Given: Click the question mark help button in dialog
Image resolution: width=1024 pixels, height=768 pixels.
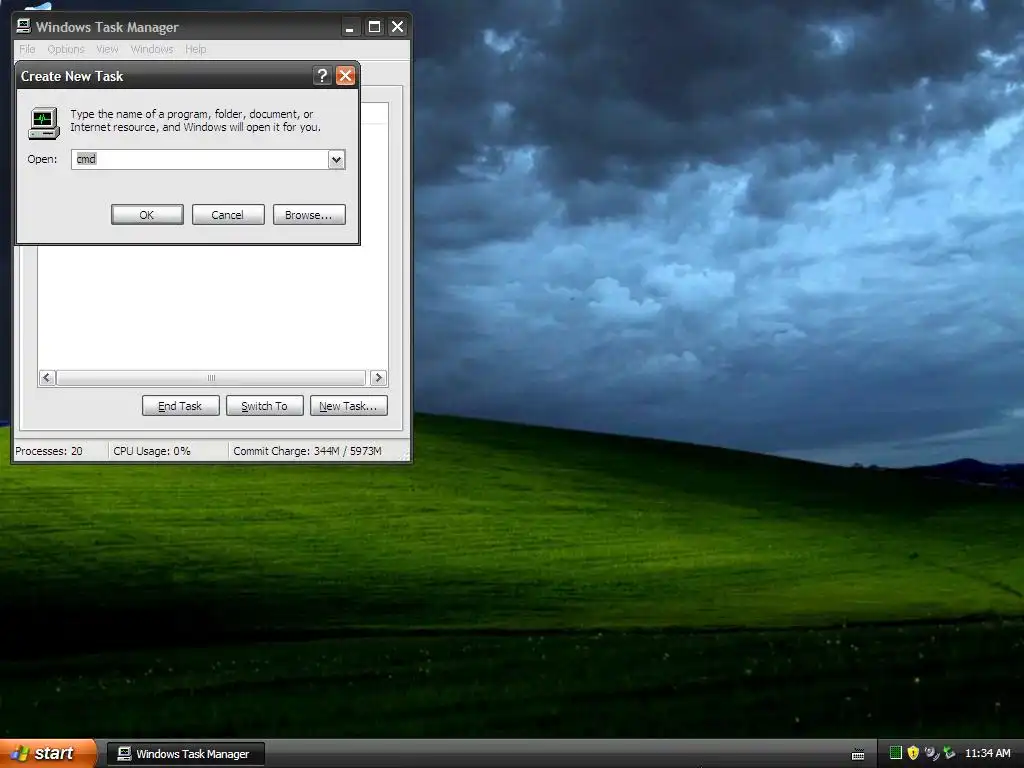Looking at the screenshot, I should pyautogui.click(x=321, y=76).
